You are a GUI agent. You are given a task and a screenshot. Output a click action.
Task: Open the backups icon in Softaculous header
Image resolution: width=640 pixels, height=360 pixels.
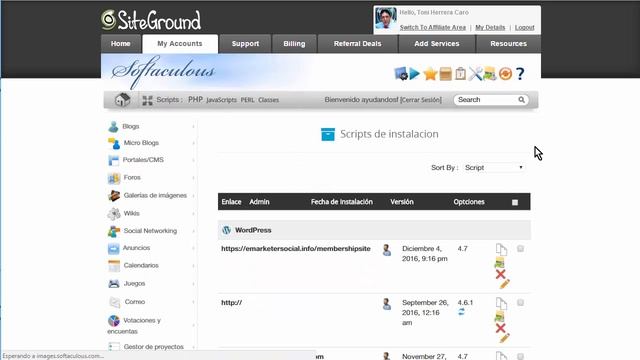pos(490,74)
